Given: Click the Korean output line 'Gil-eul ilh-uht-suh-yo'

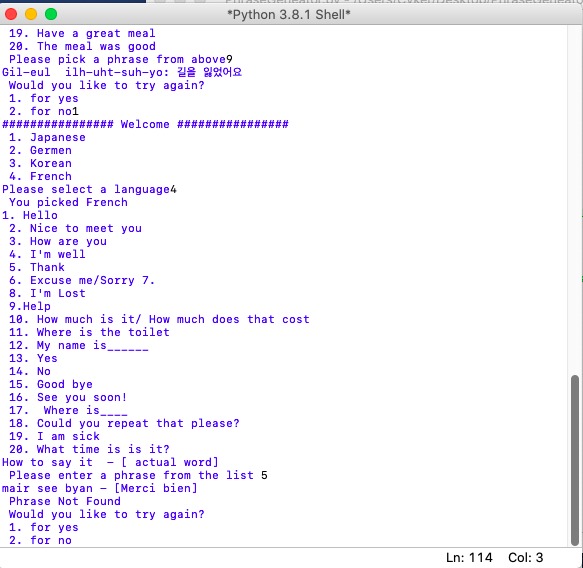Looking at the screenshot, I should point(122,72).
